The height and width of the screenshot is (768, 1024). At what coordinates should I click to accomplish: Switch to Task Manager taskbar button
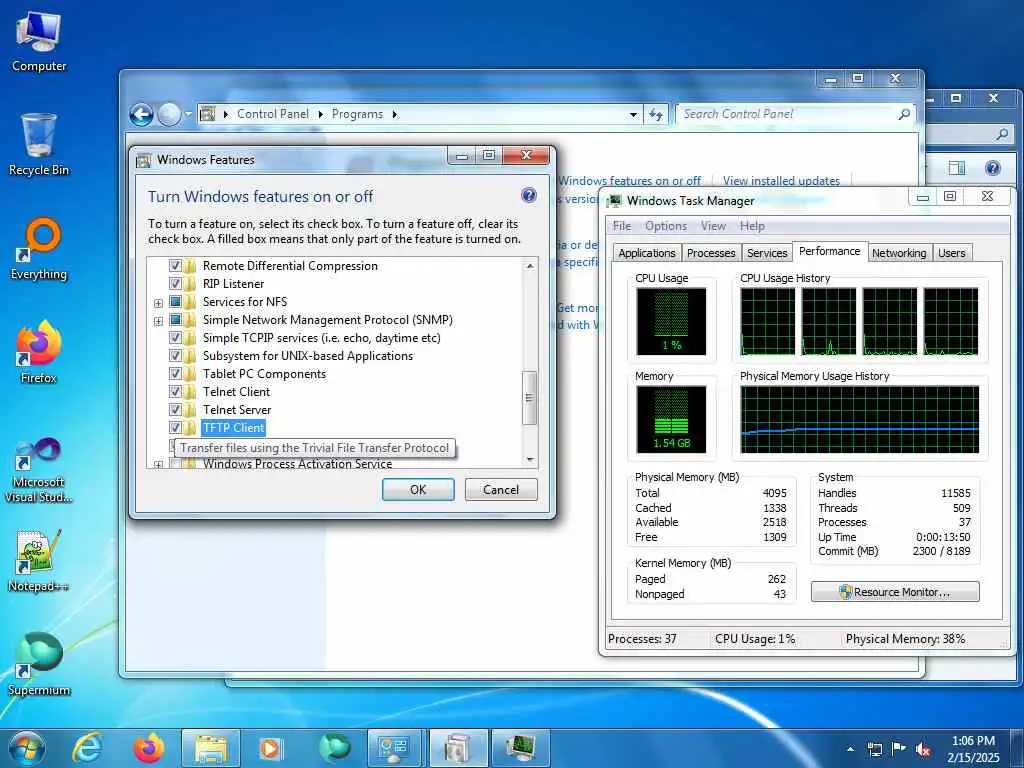point(520,748)
